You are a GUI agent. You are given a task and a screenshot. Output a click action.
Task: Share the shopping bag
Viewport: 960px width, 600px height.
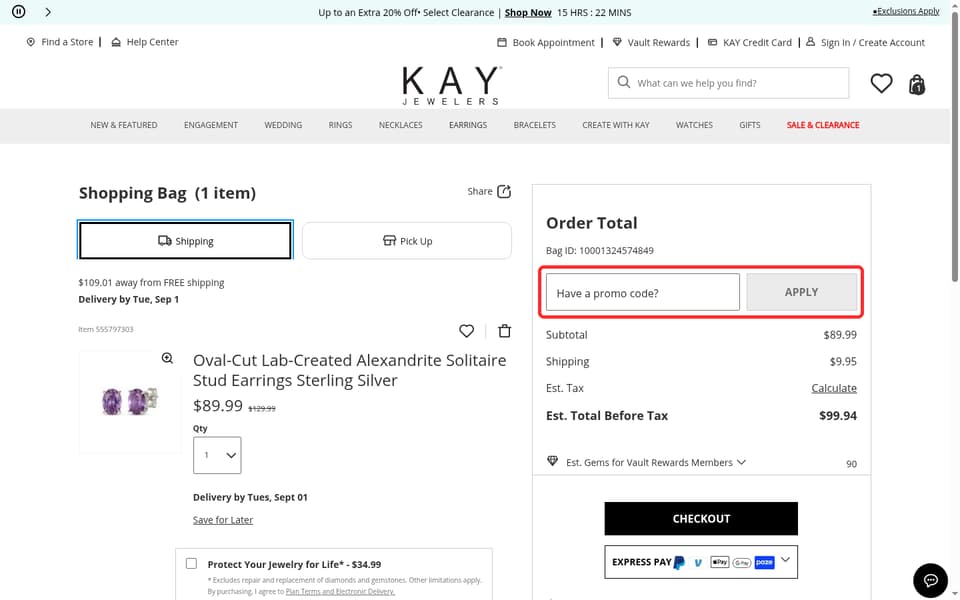click(489, 191)
